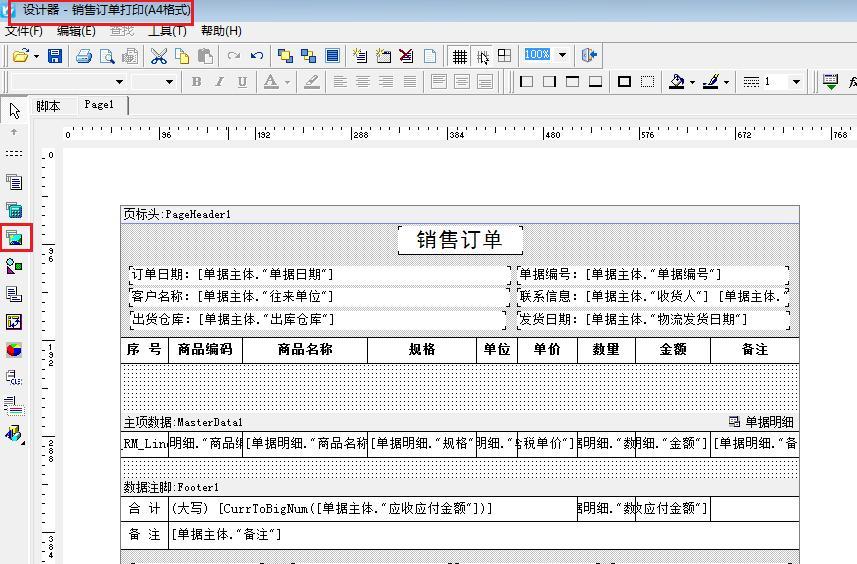Open the font size dropdown
Screen dimensions: 857x564
tap(169, 82)
